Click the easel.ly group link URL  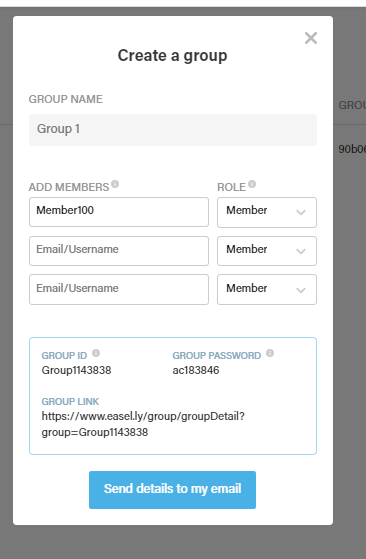(x=143, y=424)
